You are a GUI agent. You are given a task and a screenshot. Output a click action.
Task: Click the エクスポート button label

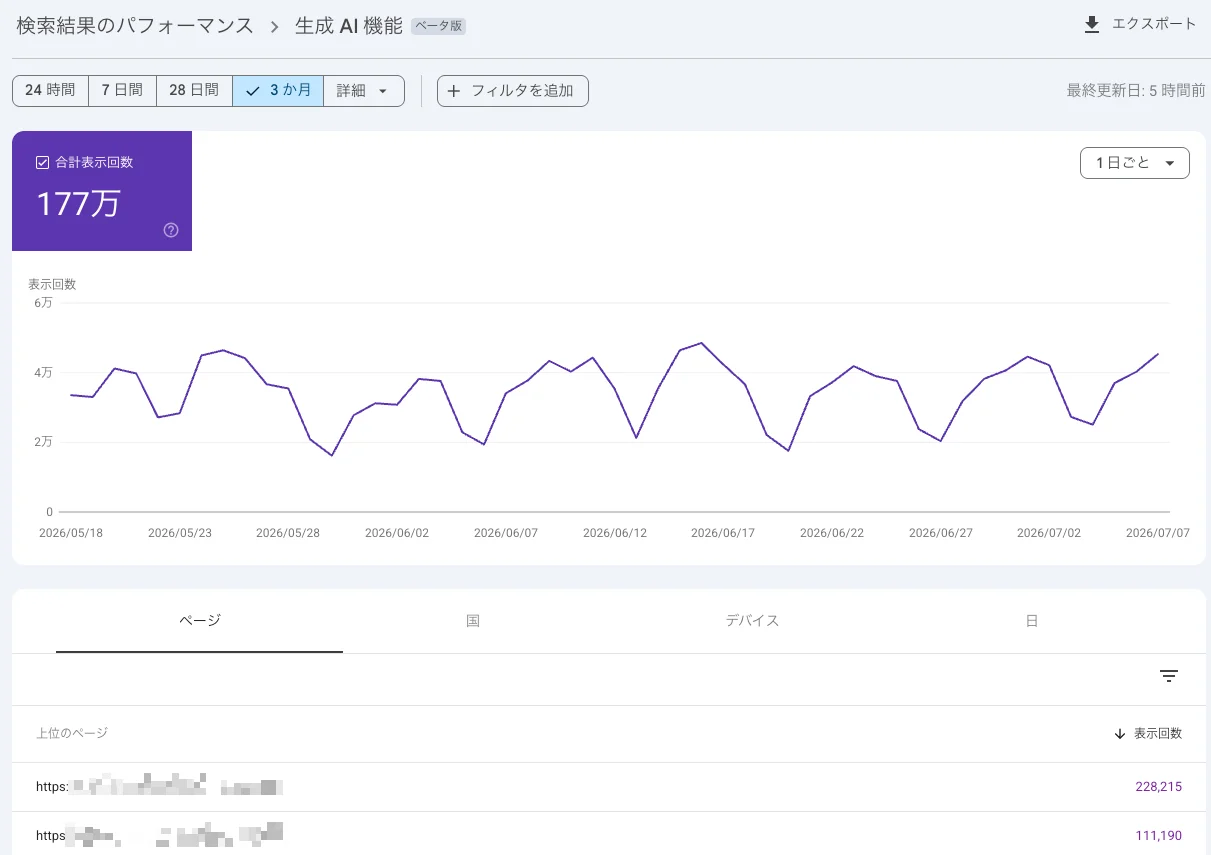click(1154, 25)
